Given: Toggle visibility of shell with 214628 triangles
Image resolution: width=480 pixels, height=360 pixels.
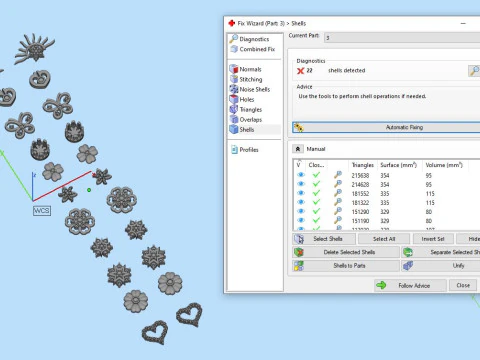Looking at the screenshot, I should (301, 184).
